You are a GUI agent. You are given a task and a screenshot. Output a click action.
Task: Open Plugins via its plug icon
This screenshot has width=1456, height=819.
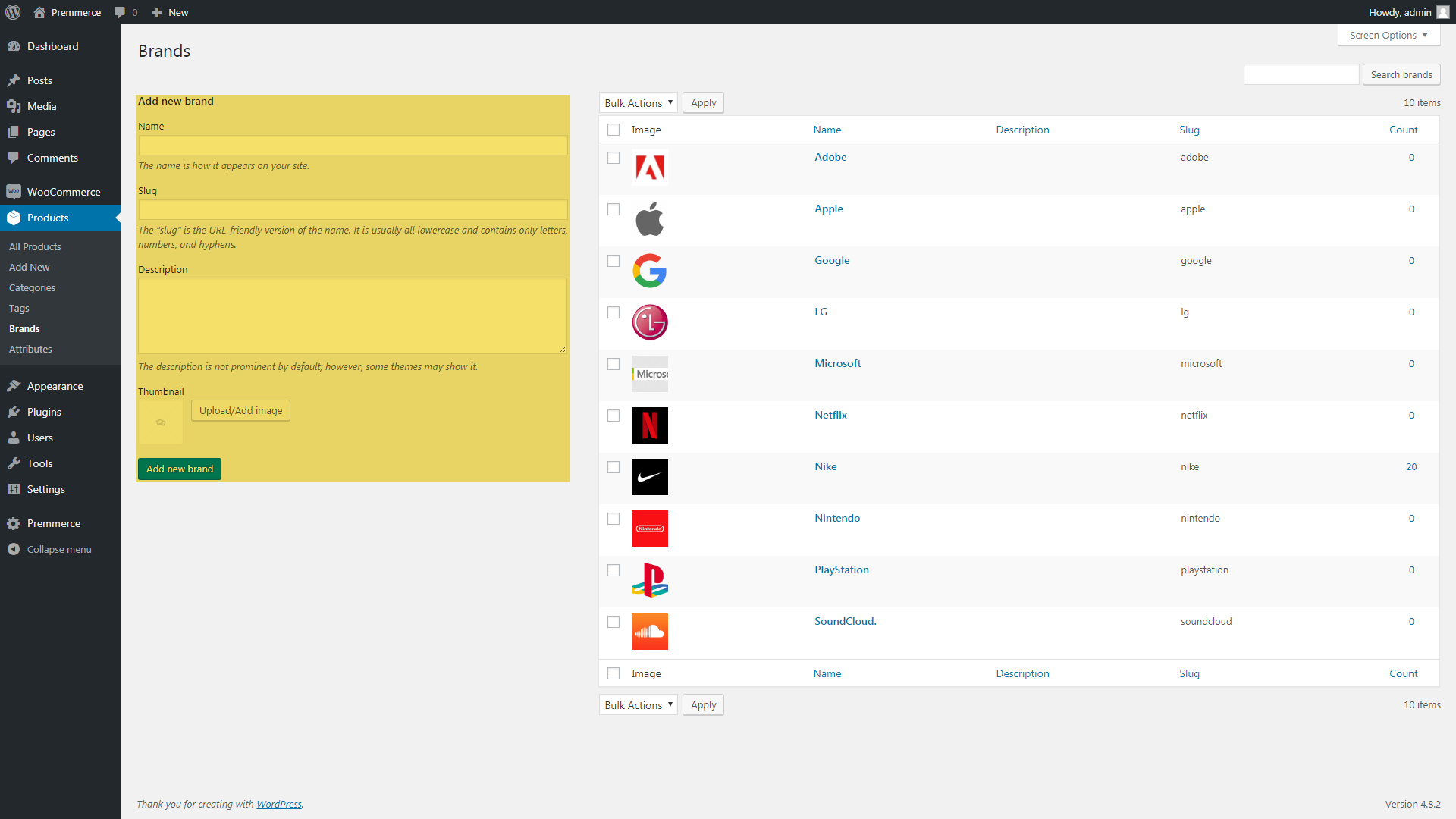coord(14,412)
